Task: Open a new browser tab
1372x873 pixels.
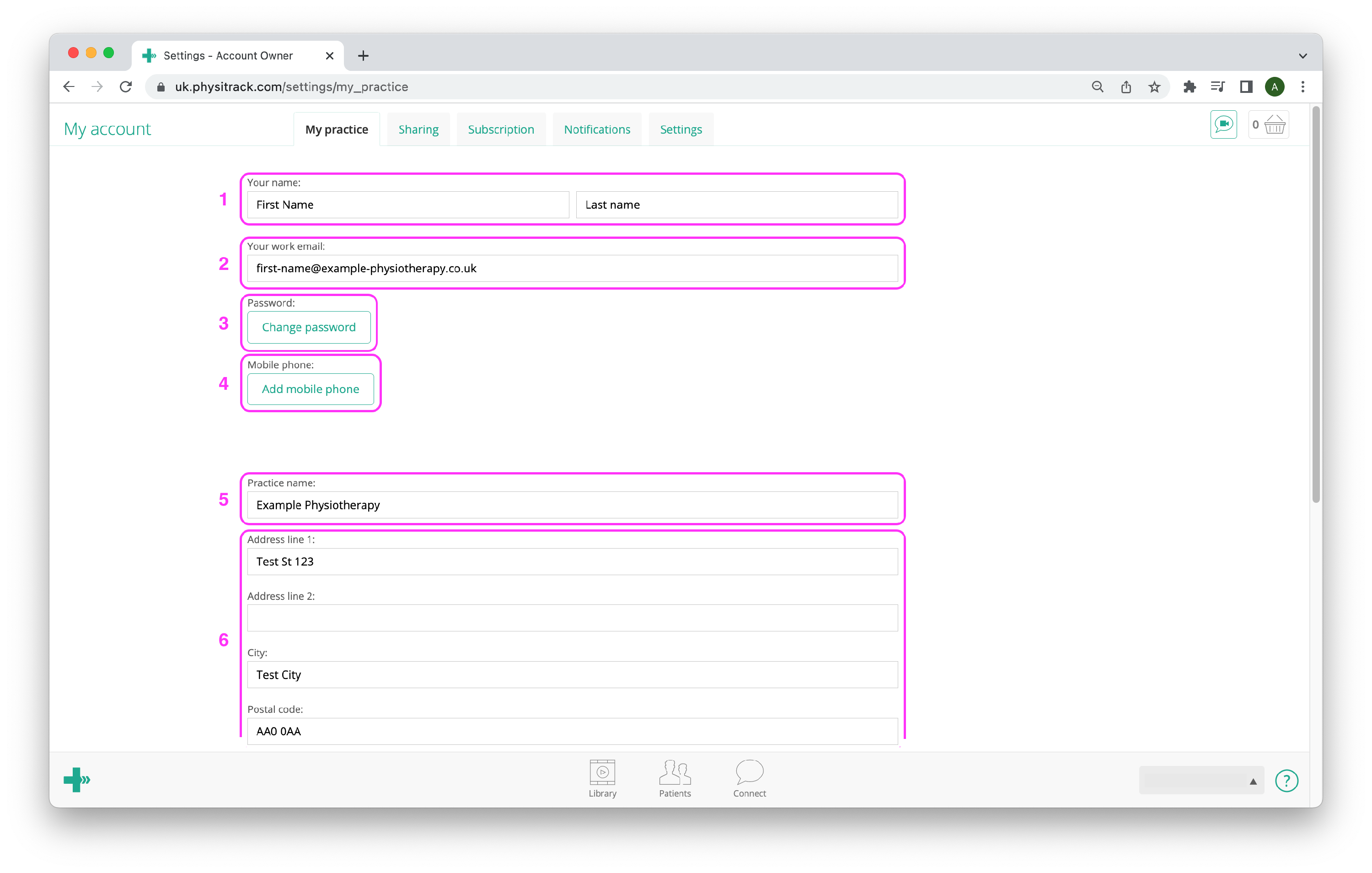Action: pyautogui.click(x=363, y=55)
